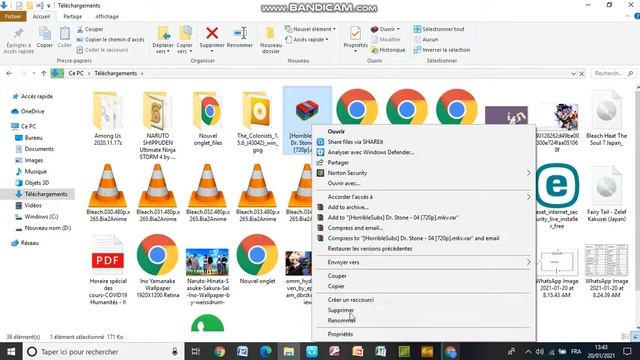Click Supprimer in context menu
This screenshot has width=640, height=360.
(340, 310)
